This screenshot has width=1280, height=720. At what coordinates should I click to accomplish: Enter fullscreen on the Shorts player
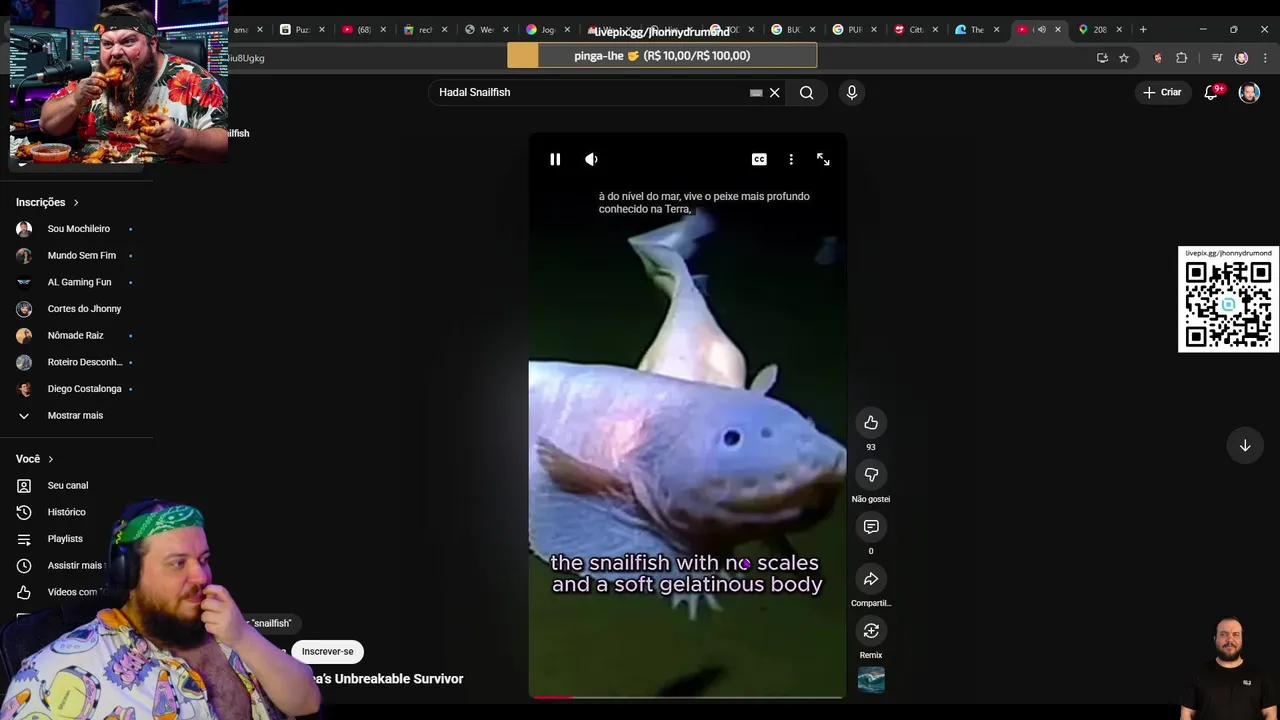coord(823,159)
